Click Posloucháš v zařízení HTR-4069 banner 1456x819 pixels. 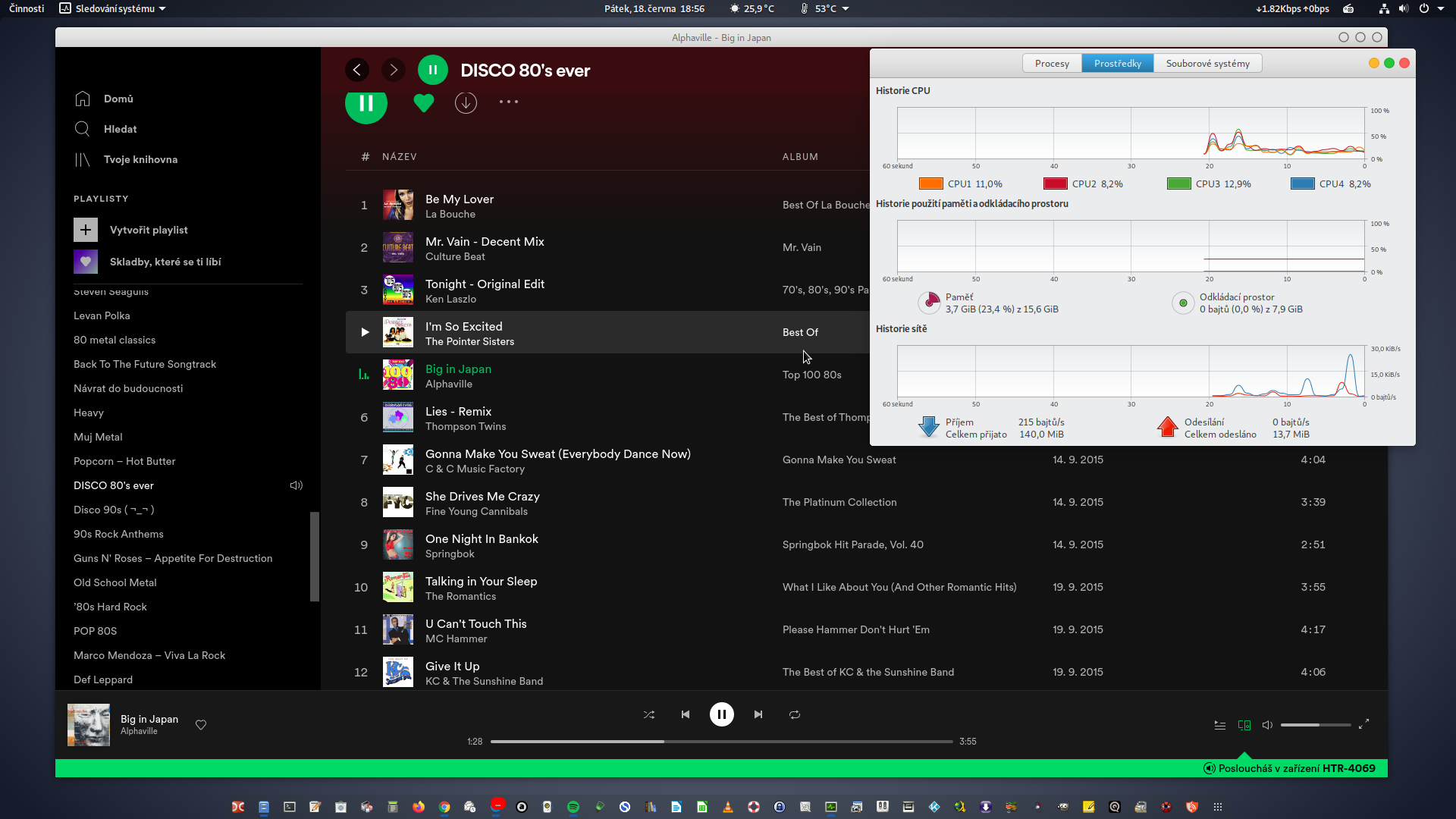pyautogui.click(x=1289, y=768)
